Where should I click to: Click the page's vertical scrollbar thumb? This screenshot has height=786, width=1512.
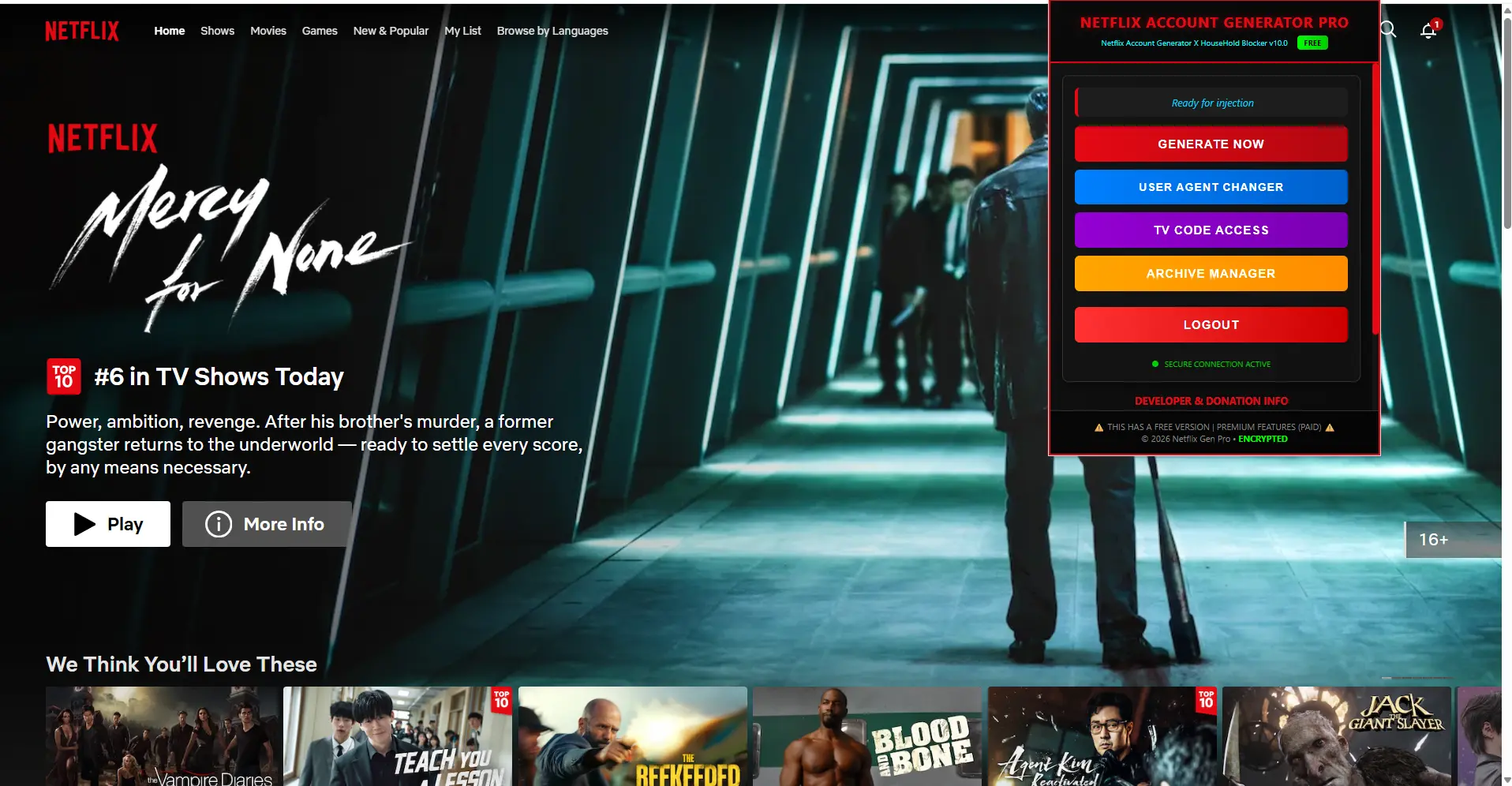[x=1506, y=122]
